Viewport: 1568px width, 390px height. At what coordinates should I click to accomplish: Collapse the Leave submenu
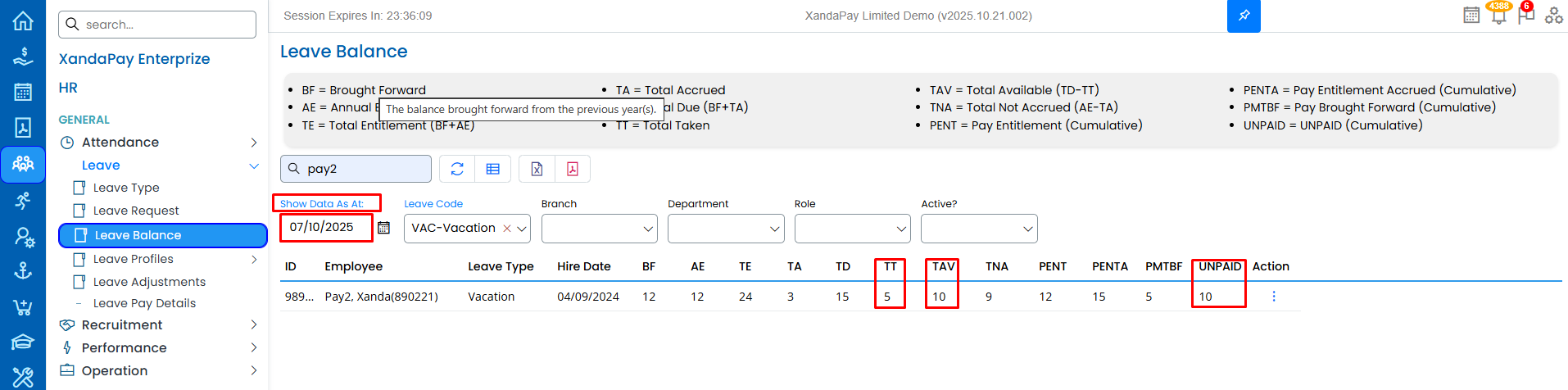[253, 166]
